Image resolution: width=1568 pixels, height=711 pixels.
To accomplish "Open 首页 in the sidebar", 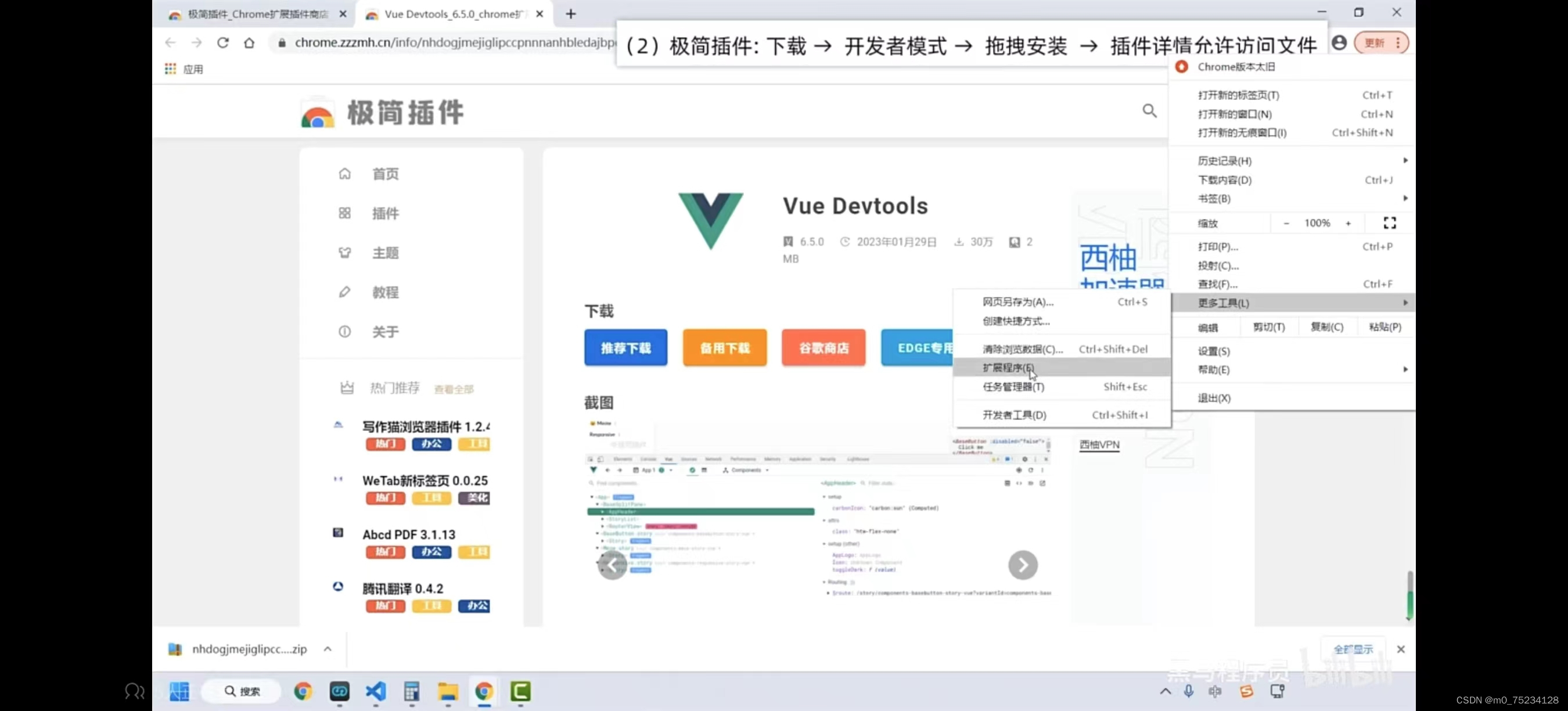I will click(385, 174).
